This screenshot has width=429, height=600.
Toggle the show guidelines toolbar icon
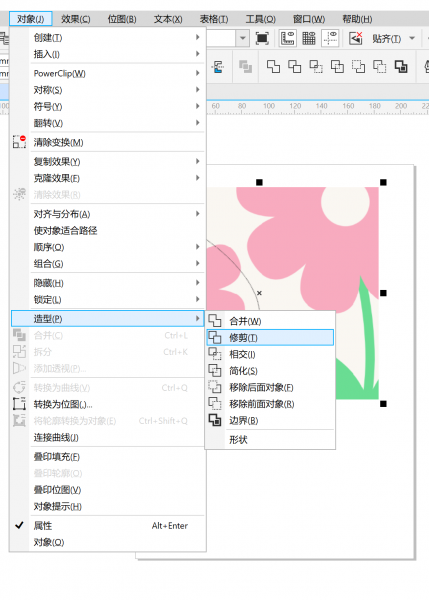330,38
